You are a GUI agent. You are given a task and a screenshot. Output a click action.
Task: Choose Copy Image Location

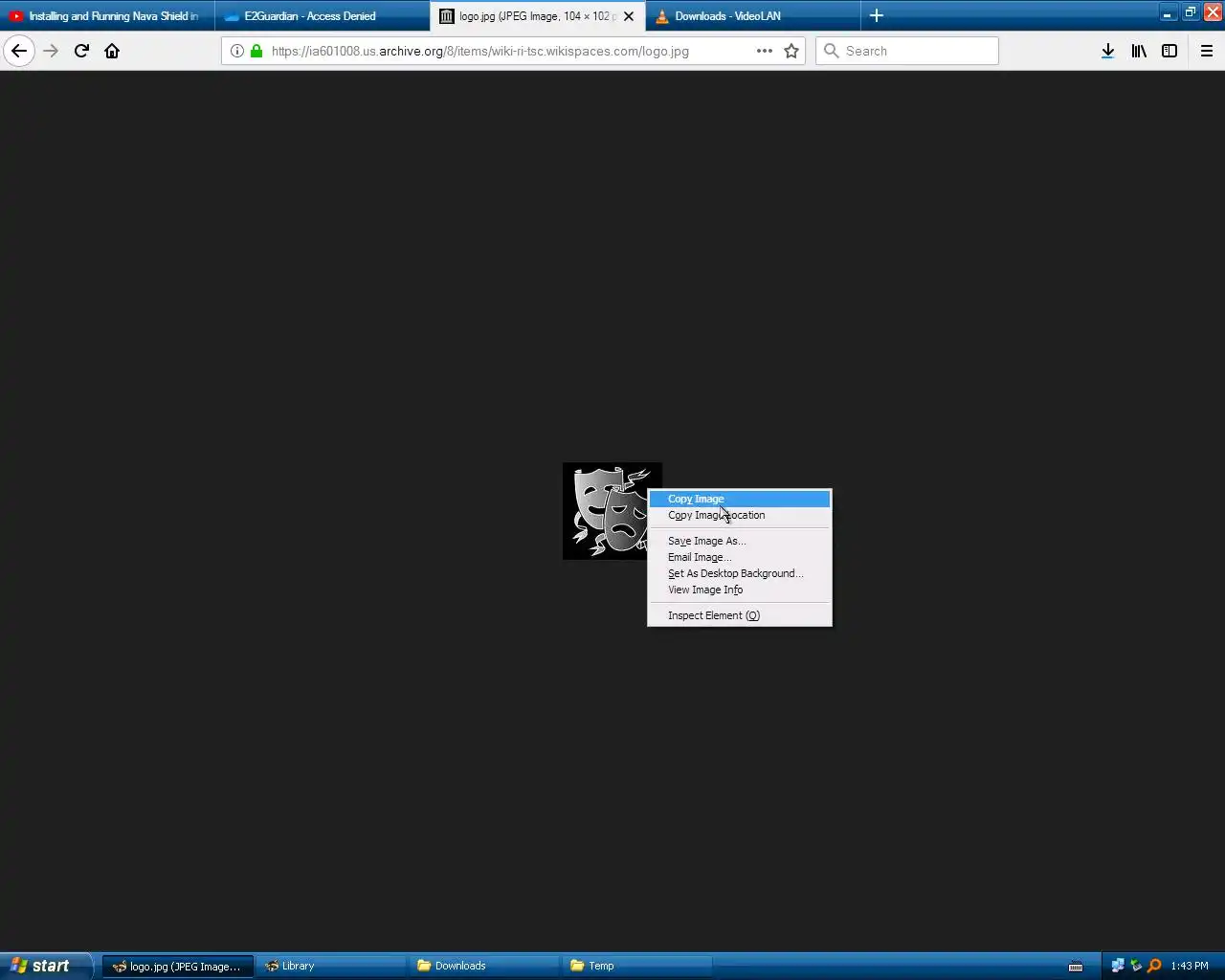pos(740,515)
